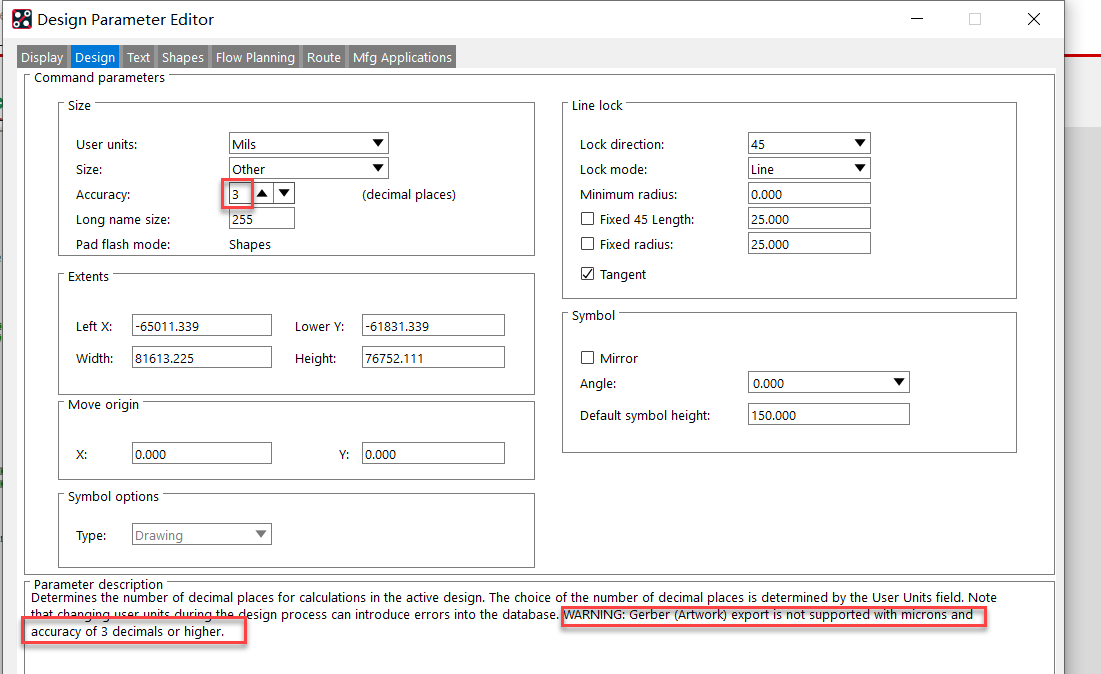Uncheck the Tangent checkbox

pos(588,274)
